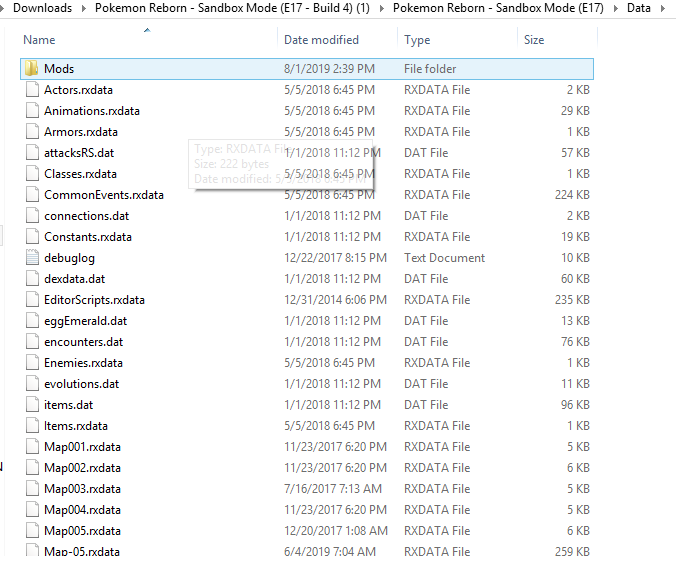This screenshot has height=561, width=676.
Task: Click the Type column header
Action: click(417, 40)
